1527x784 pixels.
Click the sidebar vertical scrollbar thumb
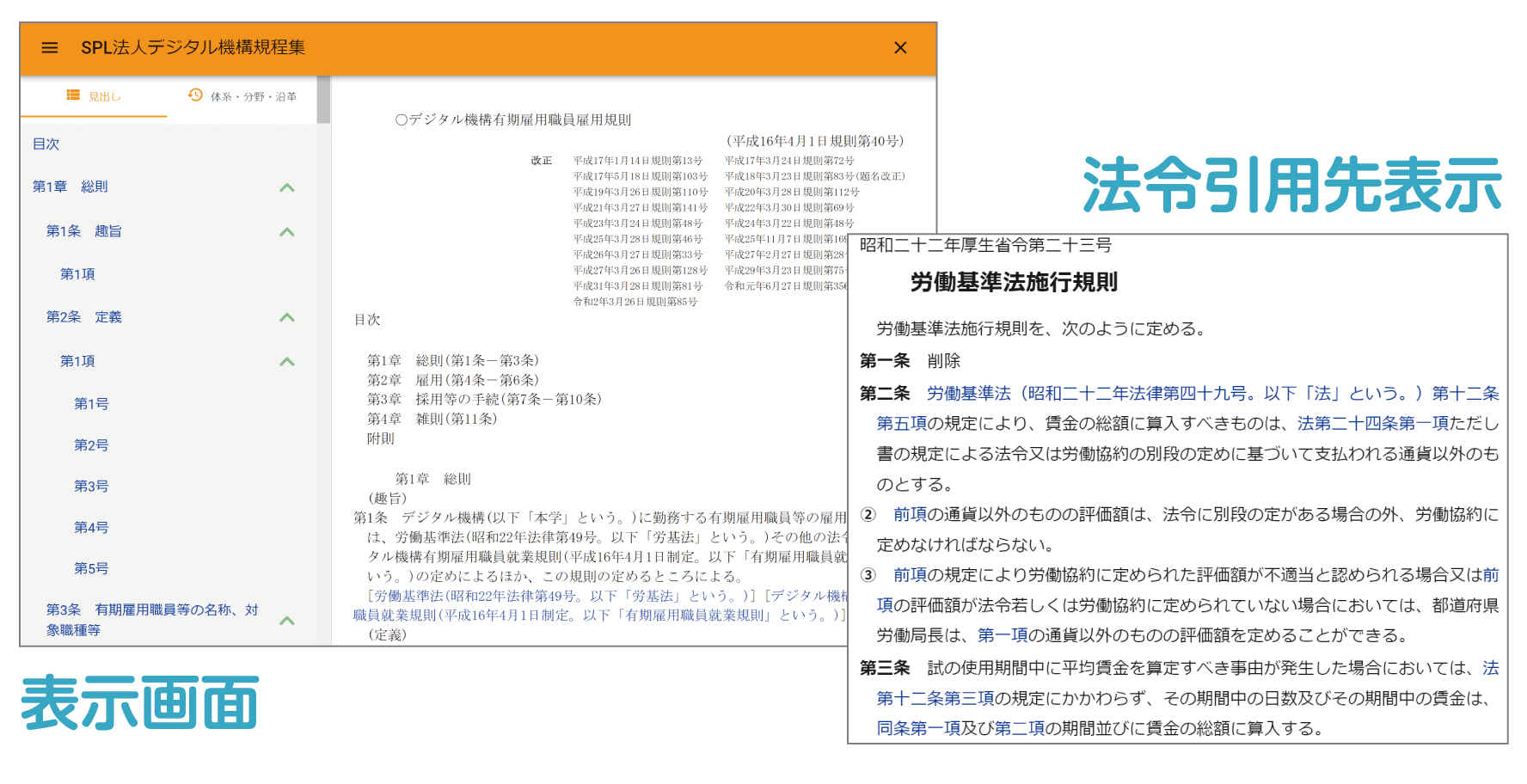point(323,100)
